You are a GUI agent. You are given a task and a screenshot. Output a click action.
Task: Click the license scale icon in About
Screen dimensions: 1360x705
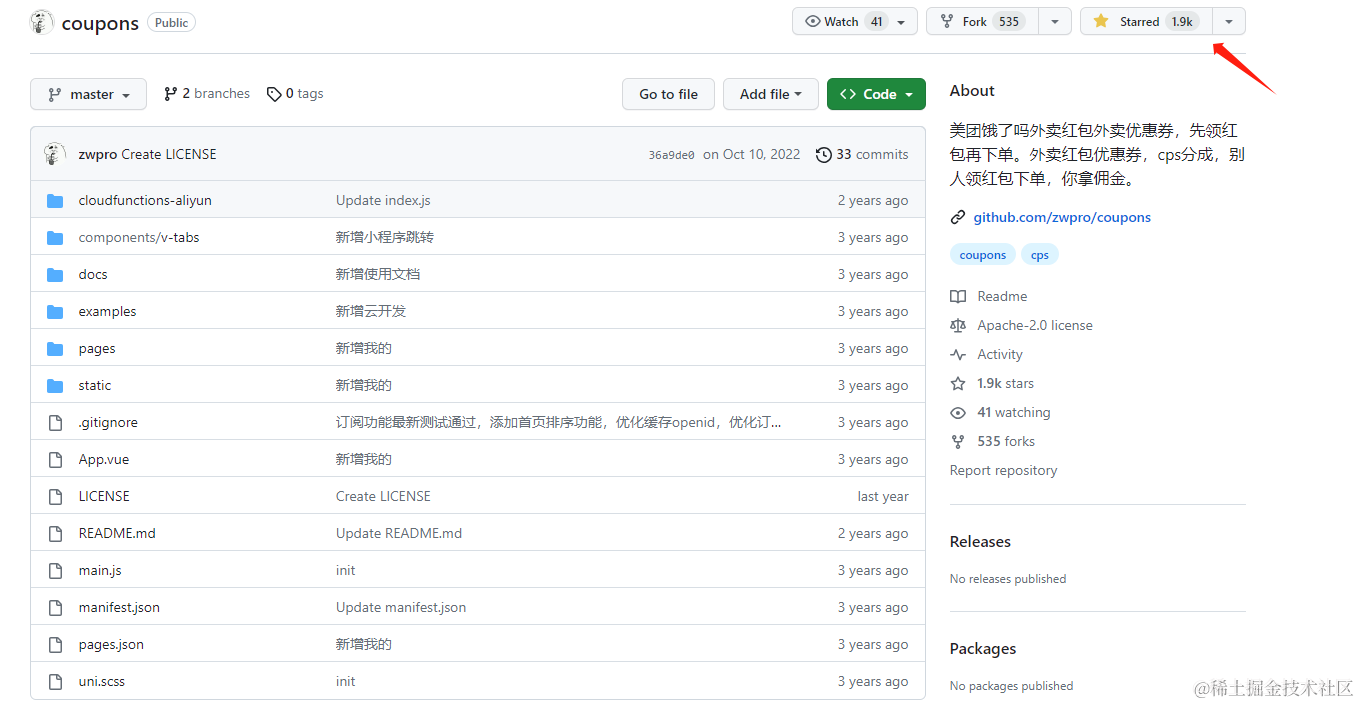958,326
